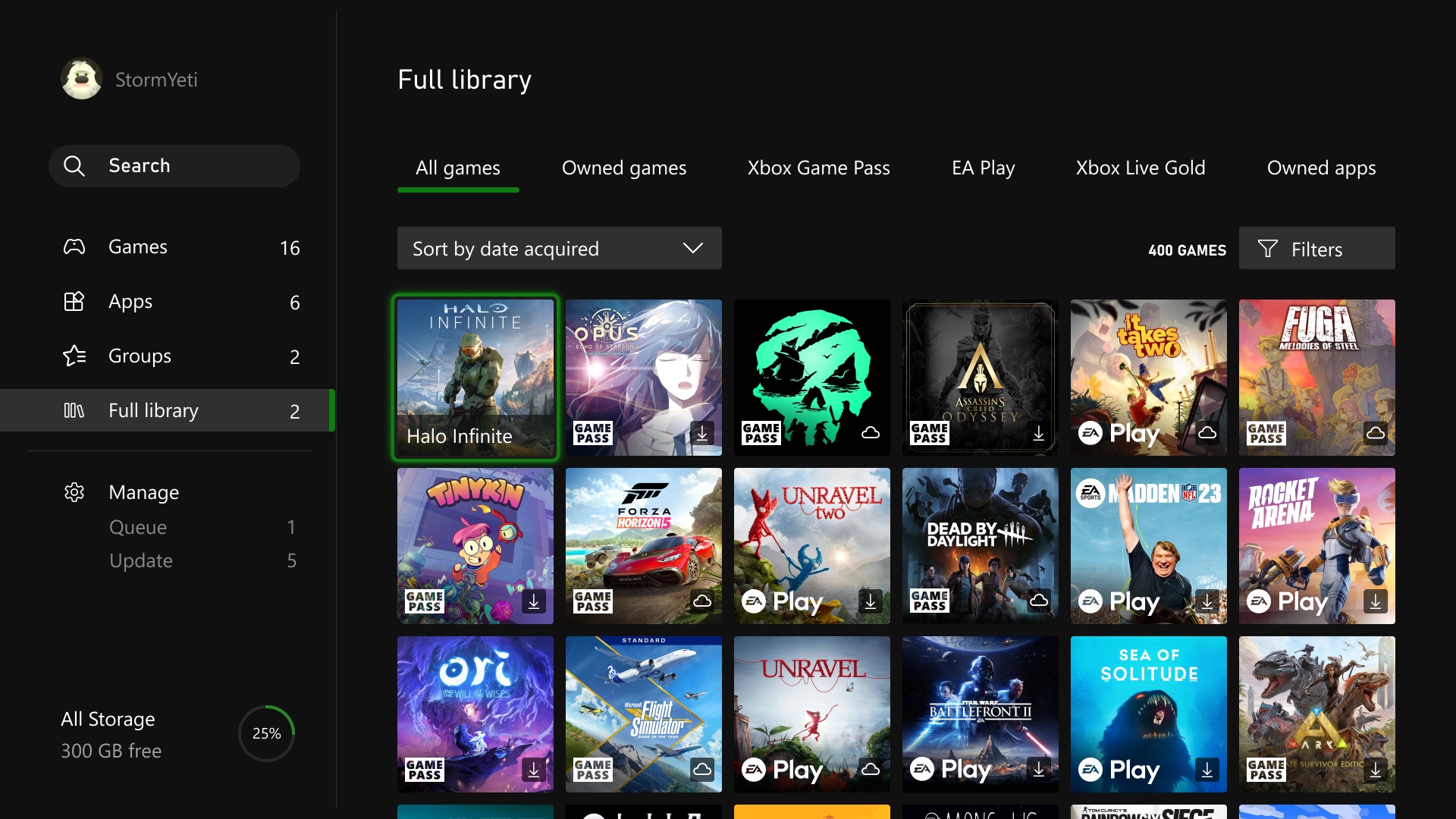
Task: Open the Sort by date acquired dropdown
Action: [558, 248]
